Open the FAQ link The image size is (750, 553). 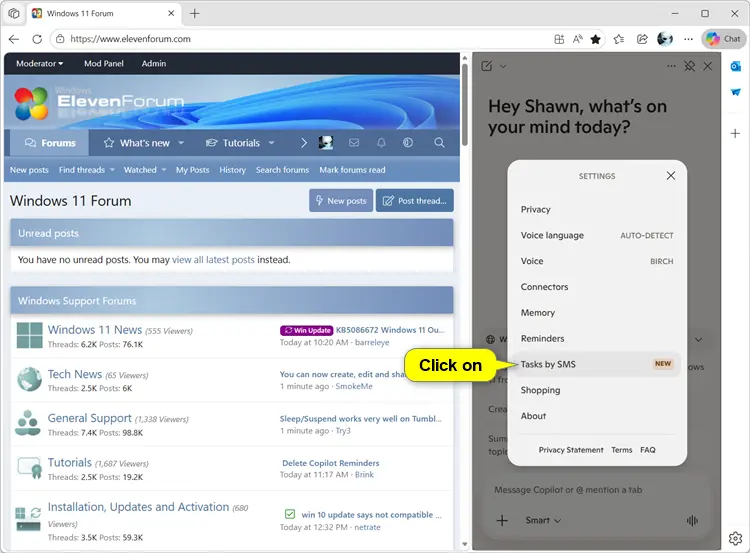pos(648,450)
